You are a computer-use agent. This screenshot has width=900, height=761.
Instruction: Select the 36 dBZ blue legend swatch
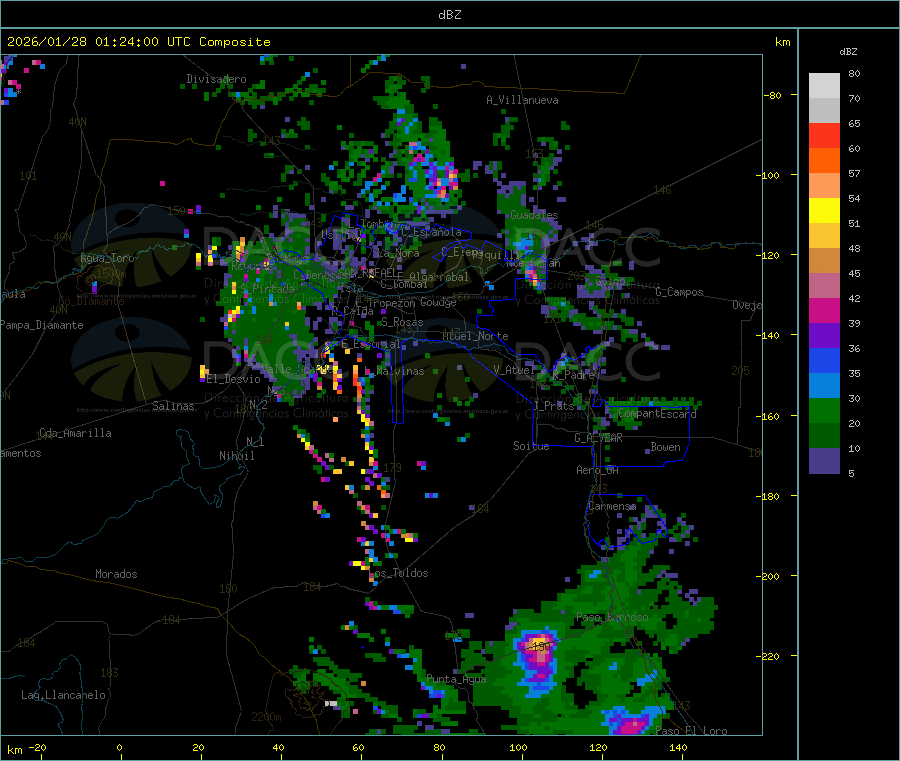tap(824, 360)
